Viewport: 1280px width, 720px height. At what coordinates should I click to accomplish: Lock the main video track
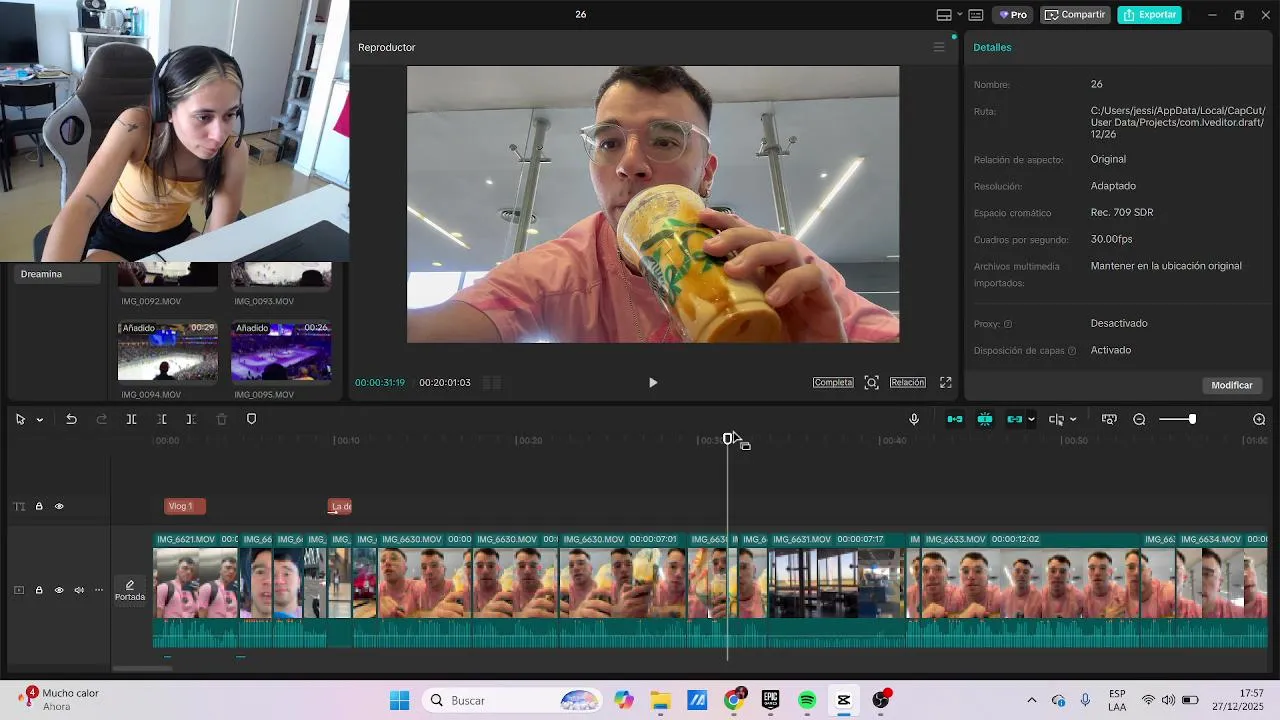(x=39, y=590)
